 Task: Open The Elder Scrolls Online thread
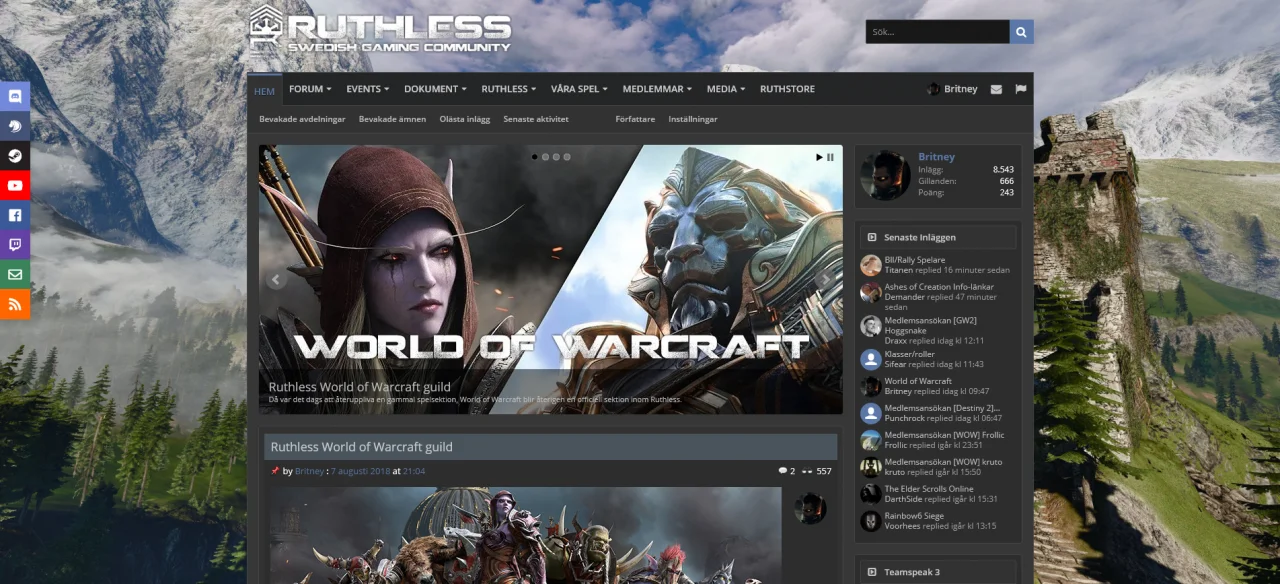928,489
